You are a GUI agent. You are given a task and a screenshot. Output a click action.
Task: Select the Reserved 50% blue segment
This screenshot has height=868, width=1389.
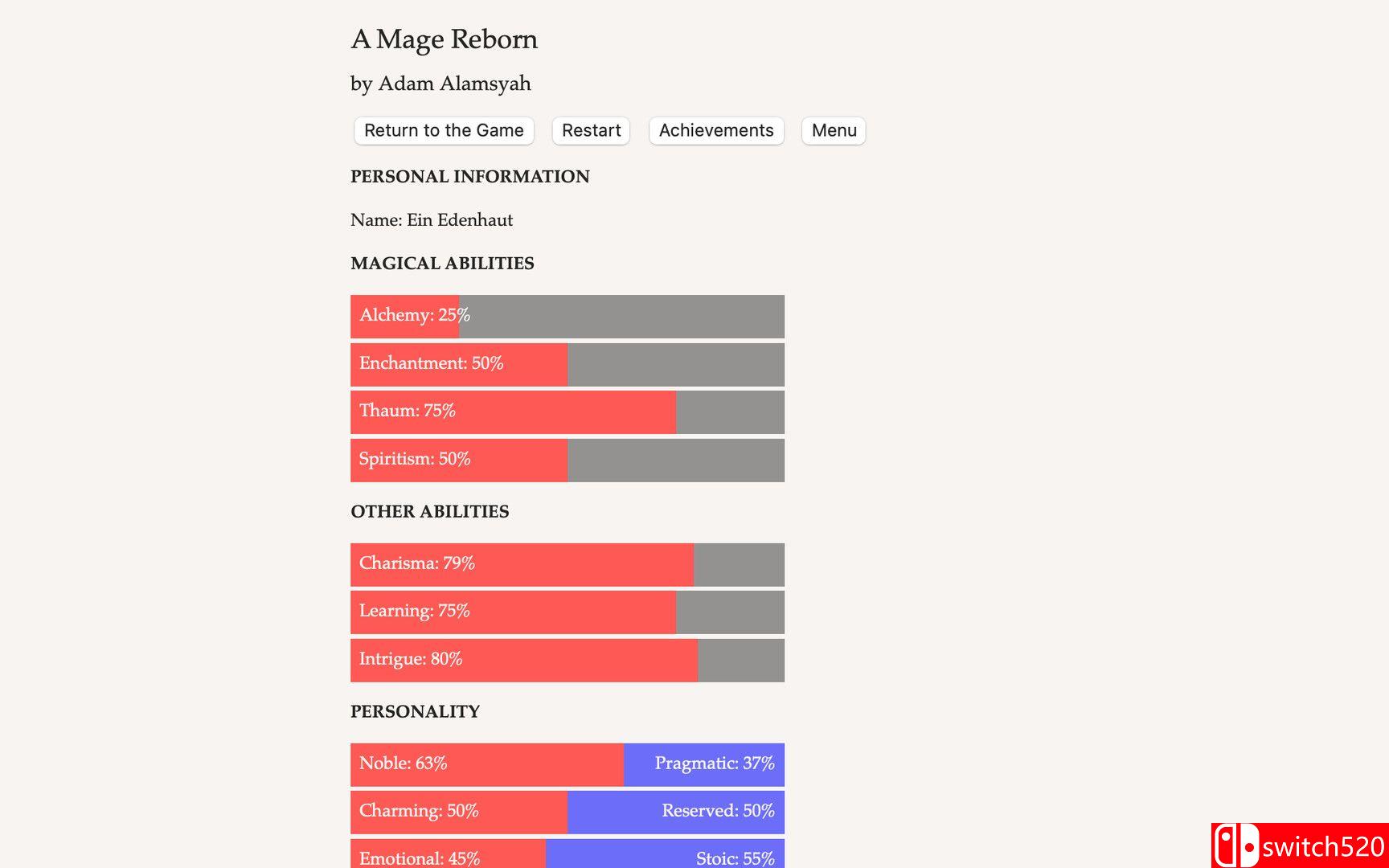click(x=676, y=812)
